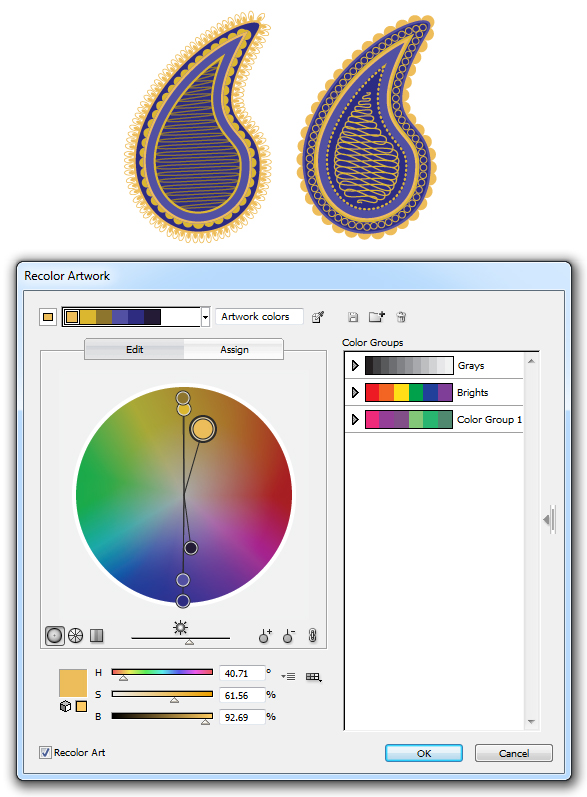Image resolution: width=587 pixels, height=797 pixels.
Task: Select the segmented color wheel display icon
Action: (76, 635)
